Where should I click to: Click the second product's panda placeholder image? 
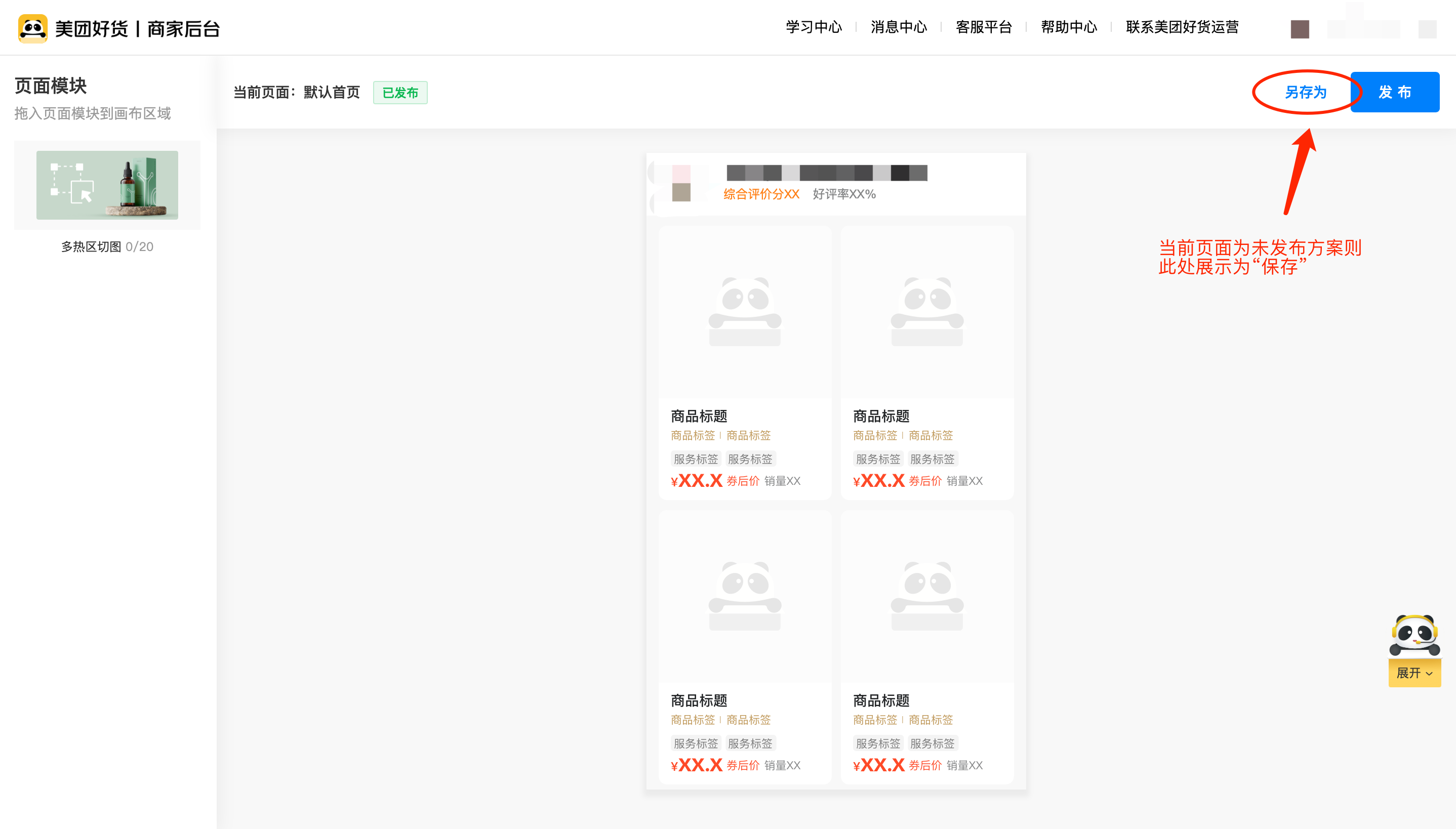[926, 311]
